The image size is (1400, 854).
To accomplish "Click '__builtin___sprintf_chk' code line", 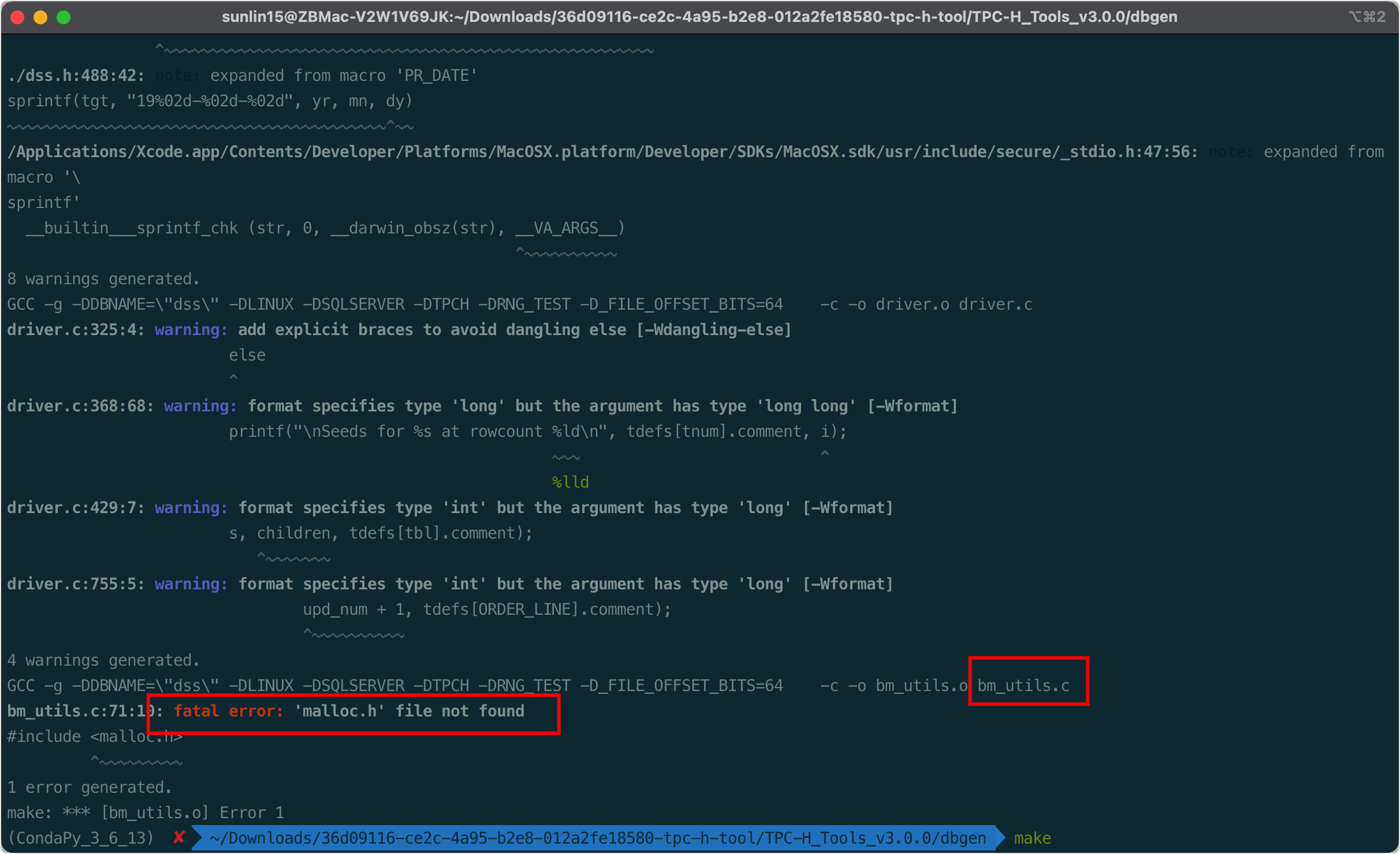I will pyautogui.click(x=325, y=228).
